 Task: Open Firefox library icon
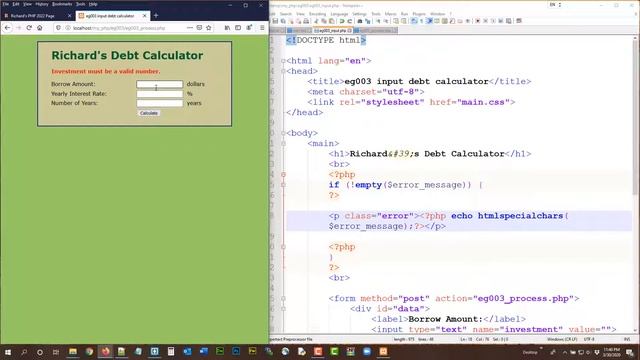coord(227,28)
